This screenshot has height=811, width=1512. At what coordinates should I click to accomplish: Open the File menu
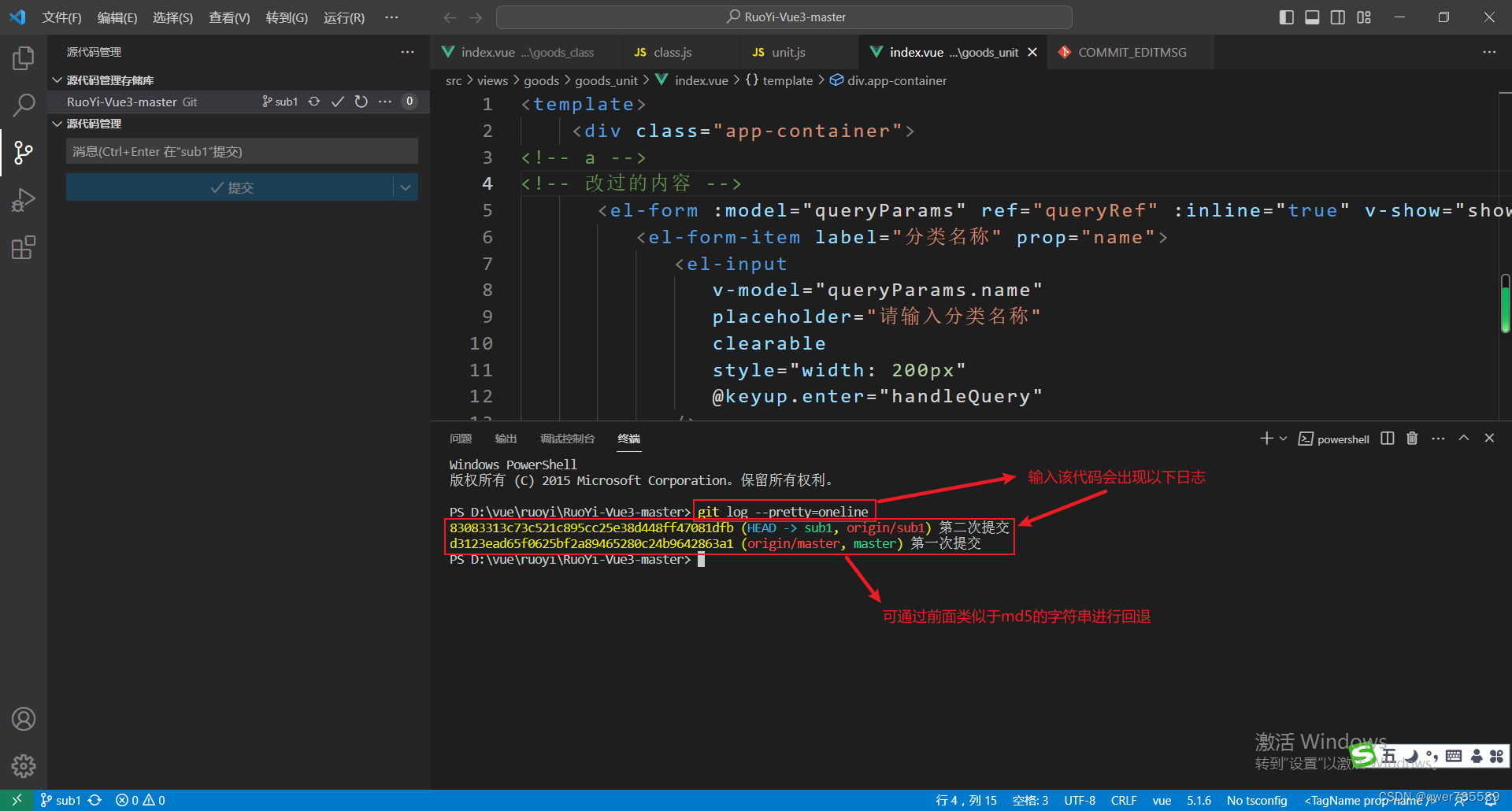point(61,17)
